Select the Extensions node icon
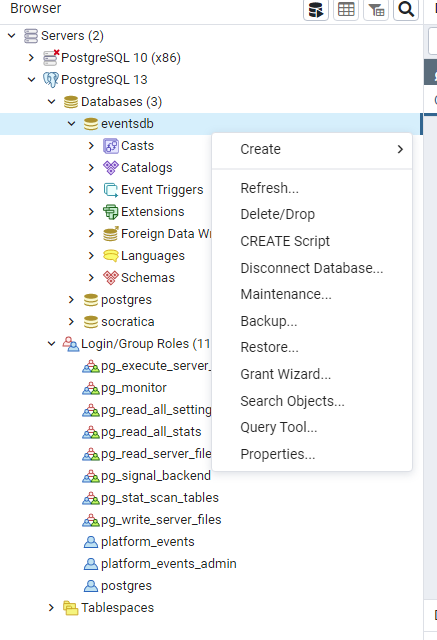The width and height of the screenshot is (437, 640). coord(110,212)
